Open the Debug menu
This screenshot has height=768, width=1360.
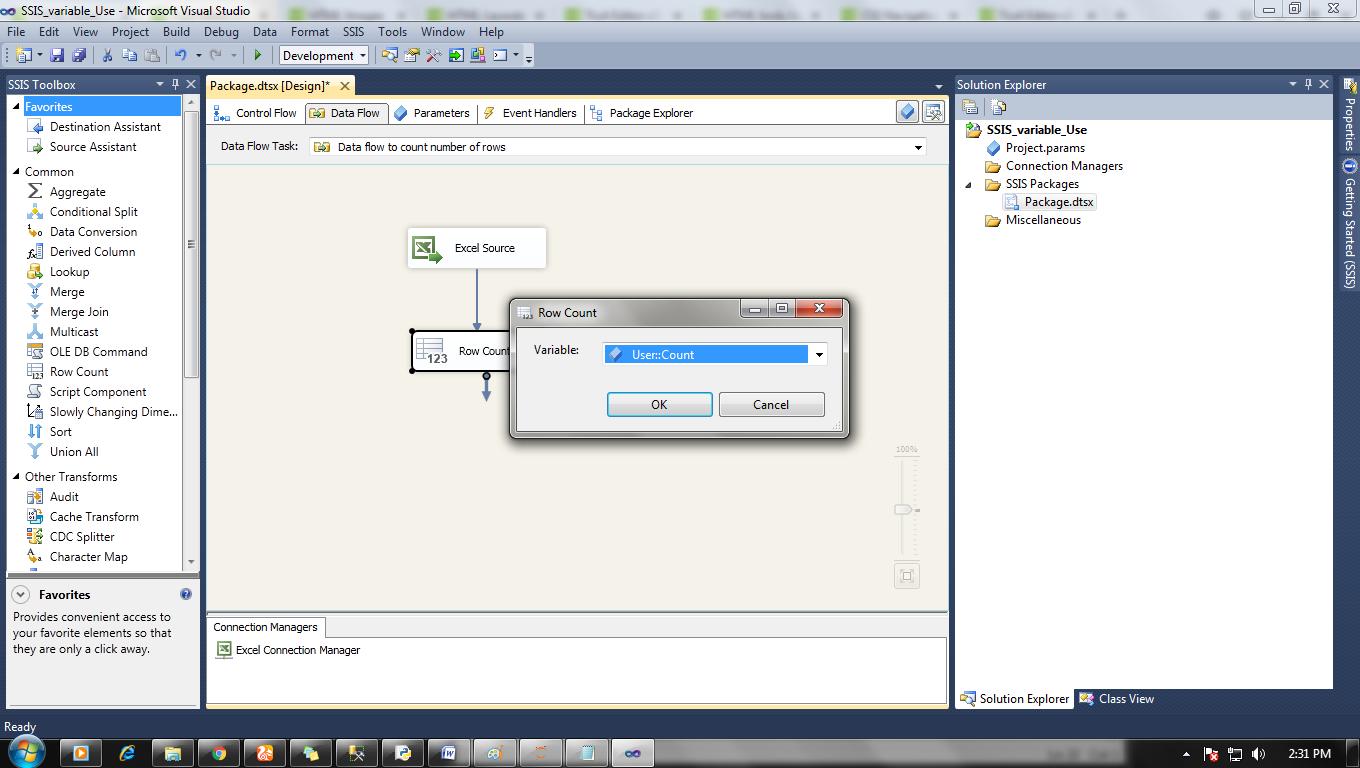[221, 32]
